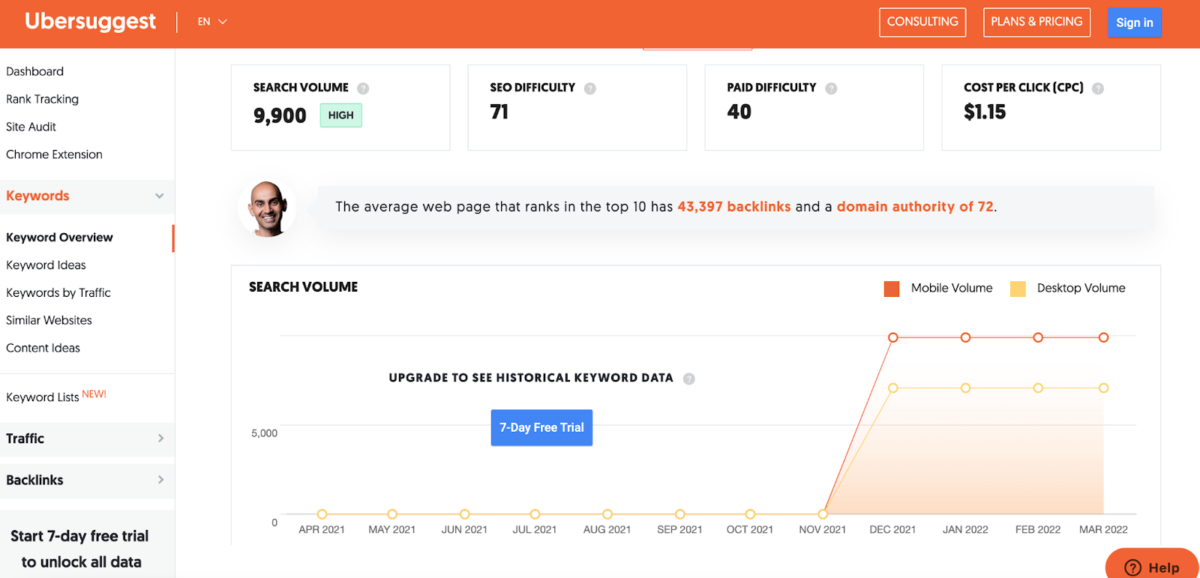Open Keyword Ideas in the sidebar
The image size is (1200, 578).
click(46, 265)
